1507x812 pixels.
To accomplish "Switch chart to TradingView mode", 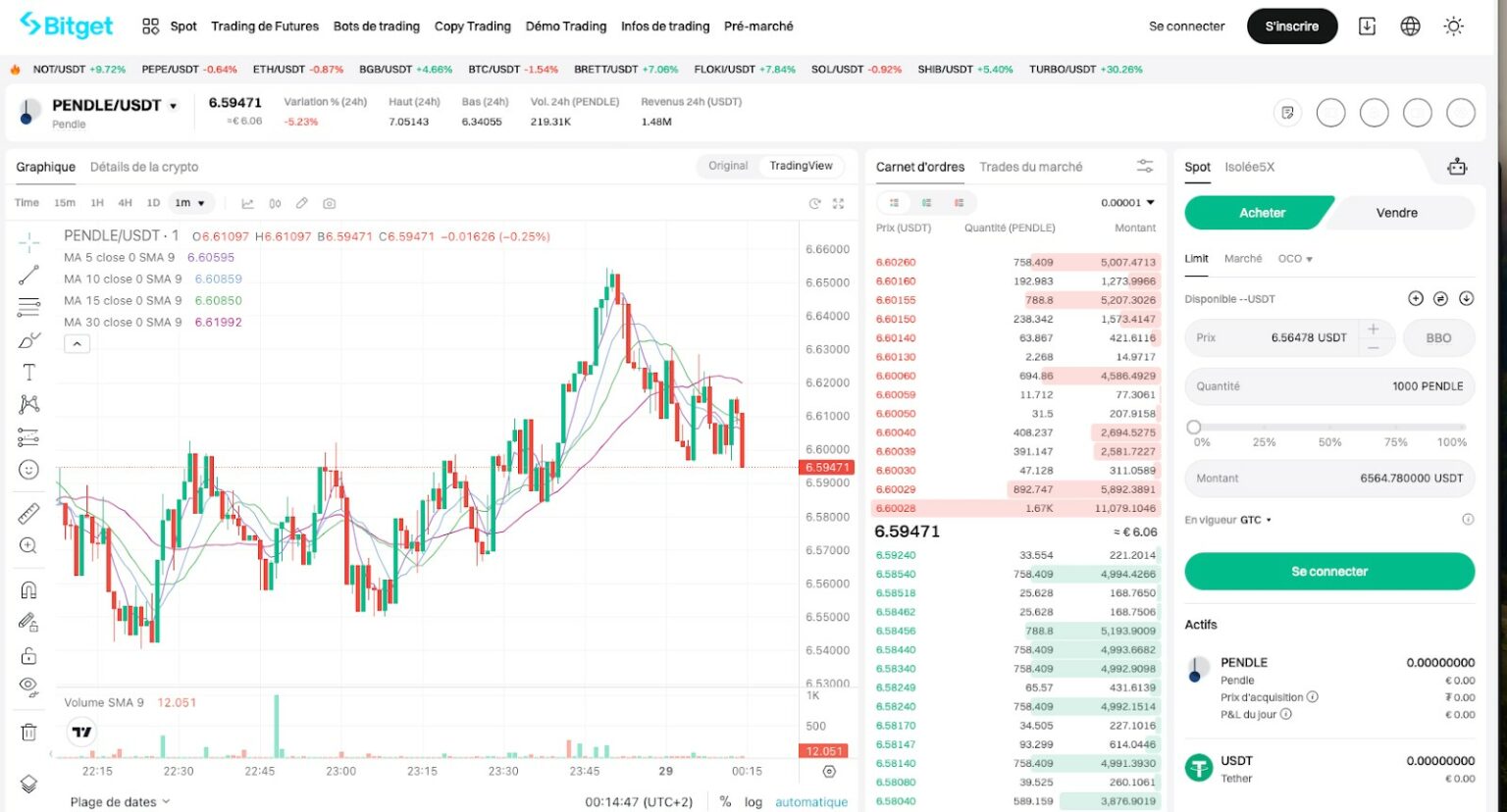I will tap(802, 166).
